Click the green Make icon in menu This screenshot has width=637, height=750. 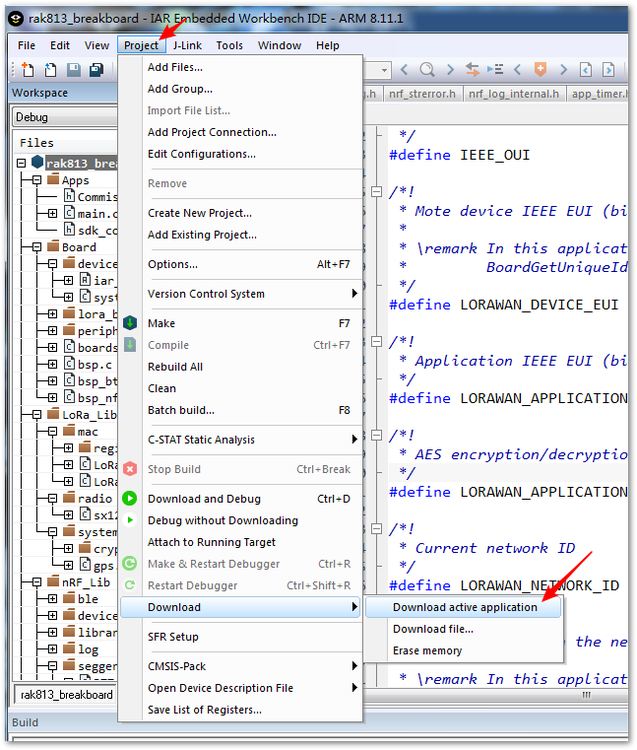pyautogui.click(x=130, y=323)
